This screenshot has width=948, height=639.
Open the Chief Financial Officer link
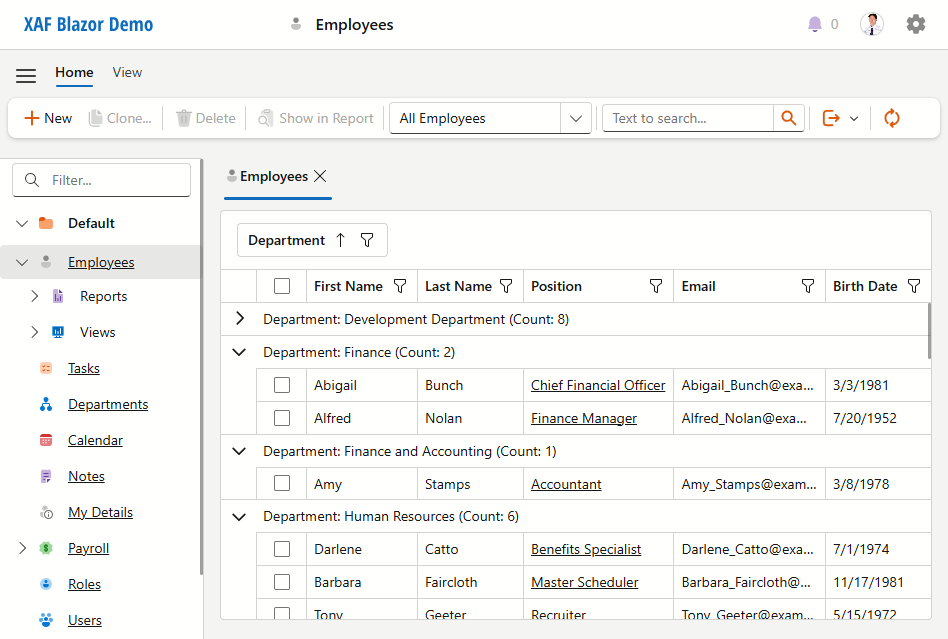pyautogui.click(x=598, y=385)
